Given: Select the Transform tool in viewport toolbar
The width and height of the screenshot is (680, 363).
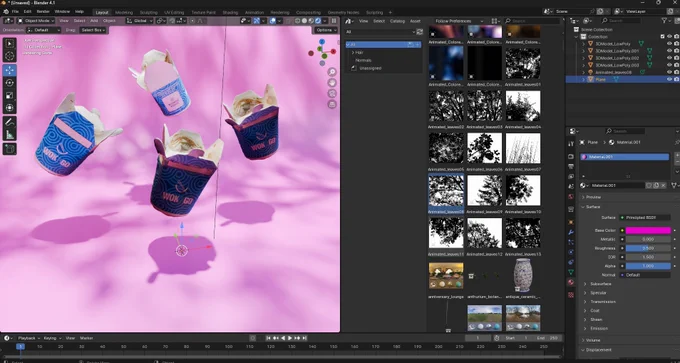Looking at the screenshot, I should (10, 108).
